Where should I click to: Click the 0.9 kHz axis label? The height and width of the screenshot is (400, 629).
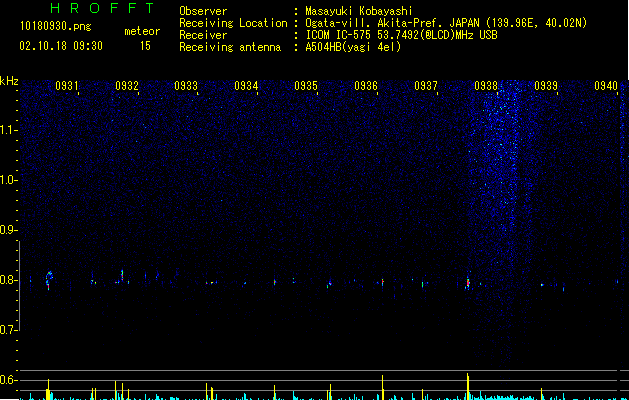coord(9,230)
